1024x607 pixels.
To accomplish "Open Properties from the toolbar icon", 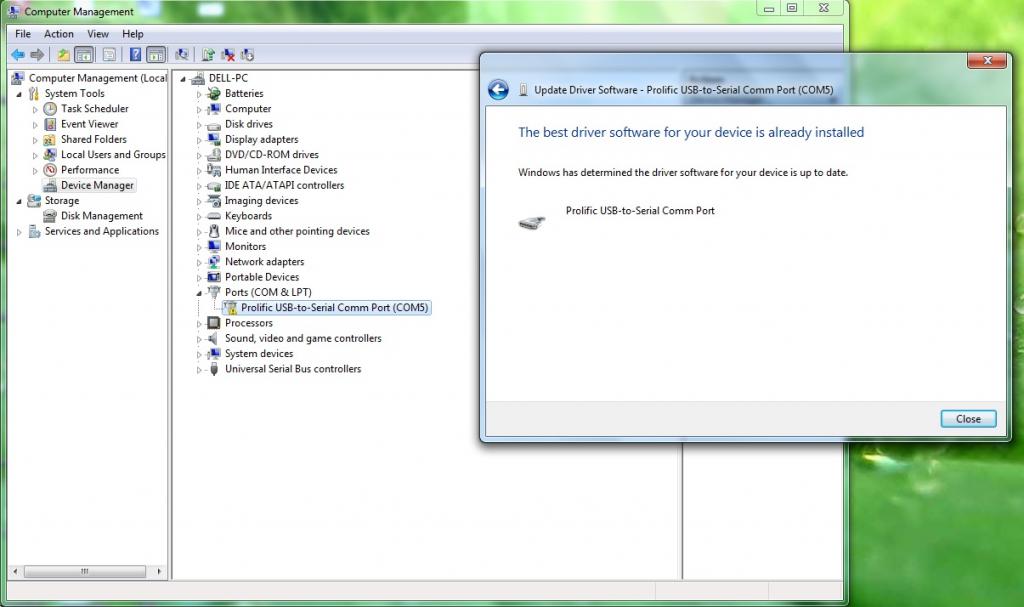I will 110,55.
